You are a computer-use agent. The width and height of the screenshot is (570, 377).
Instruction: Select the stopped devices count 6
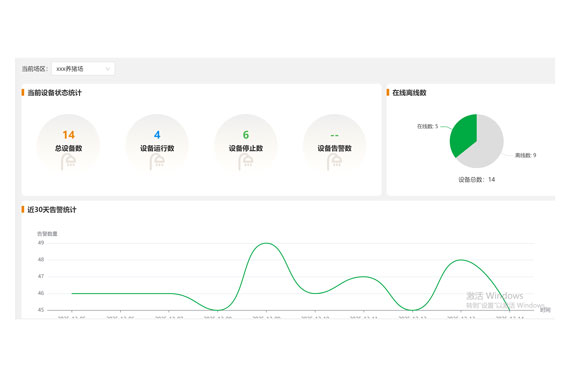[246, 135]
